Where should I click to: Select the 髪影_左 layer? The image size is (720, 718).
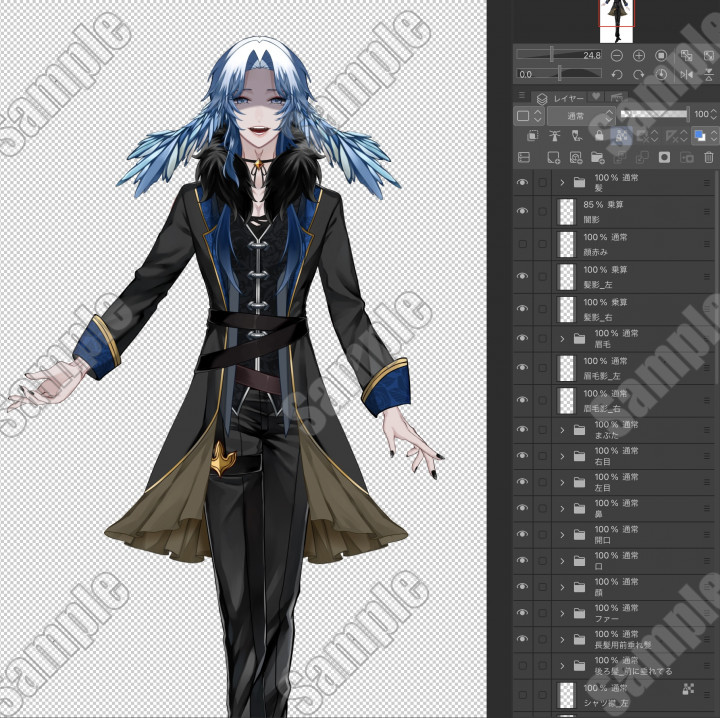pyautogui.click(x=620, y=276)
